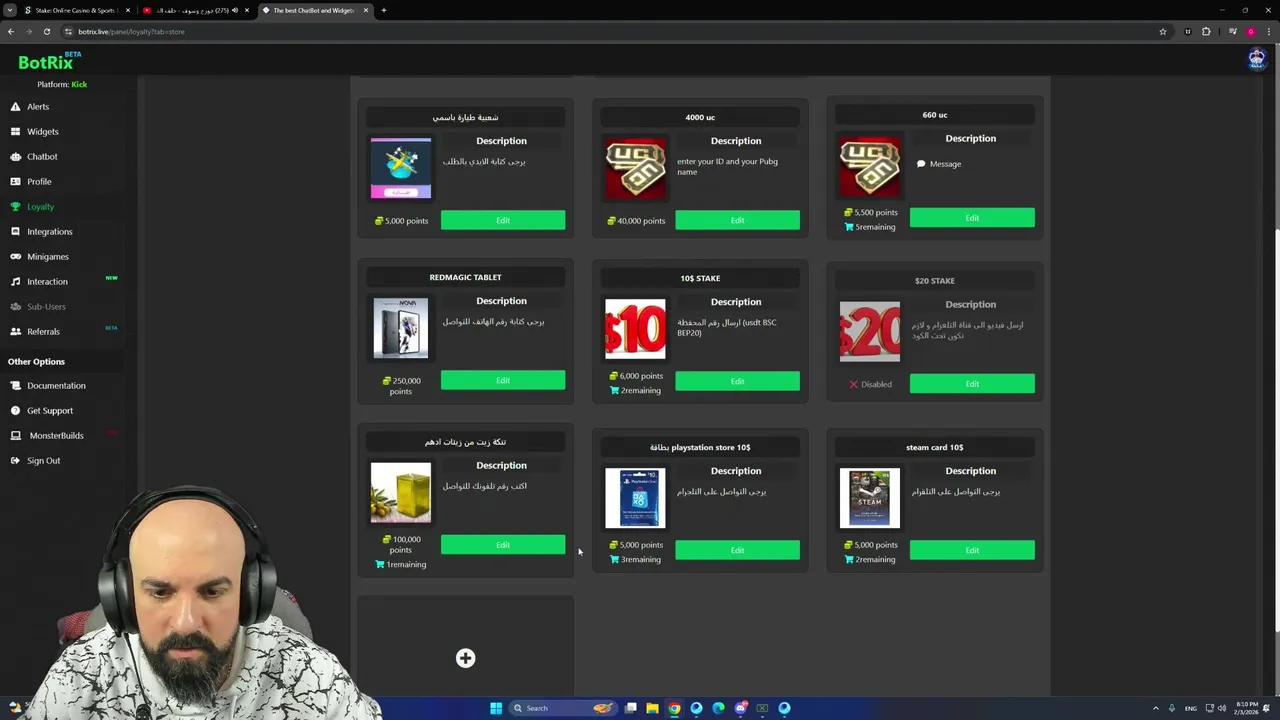The height and width of the screenshot is (720, 1280).
Task: Click the olive oil tin image
Action: click(401, 492)
